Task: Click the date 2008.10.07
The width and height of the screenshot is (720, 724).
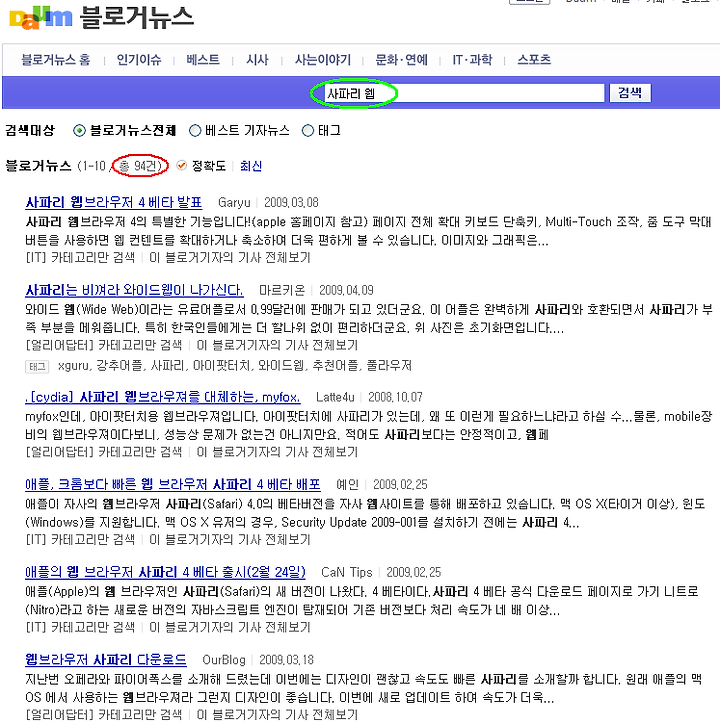Action: point(395,398)
